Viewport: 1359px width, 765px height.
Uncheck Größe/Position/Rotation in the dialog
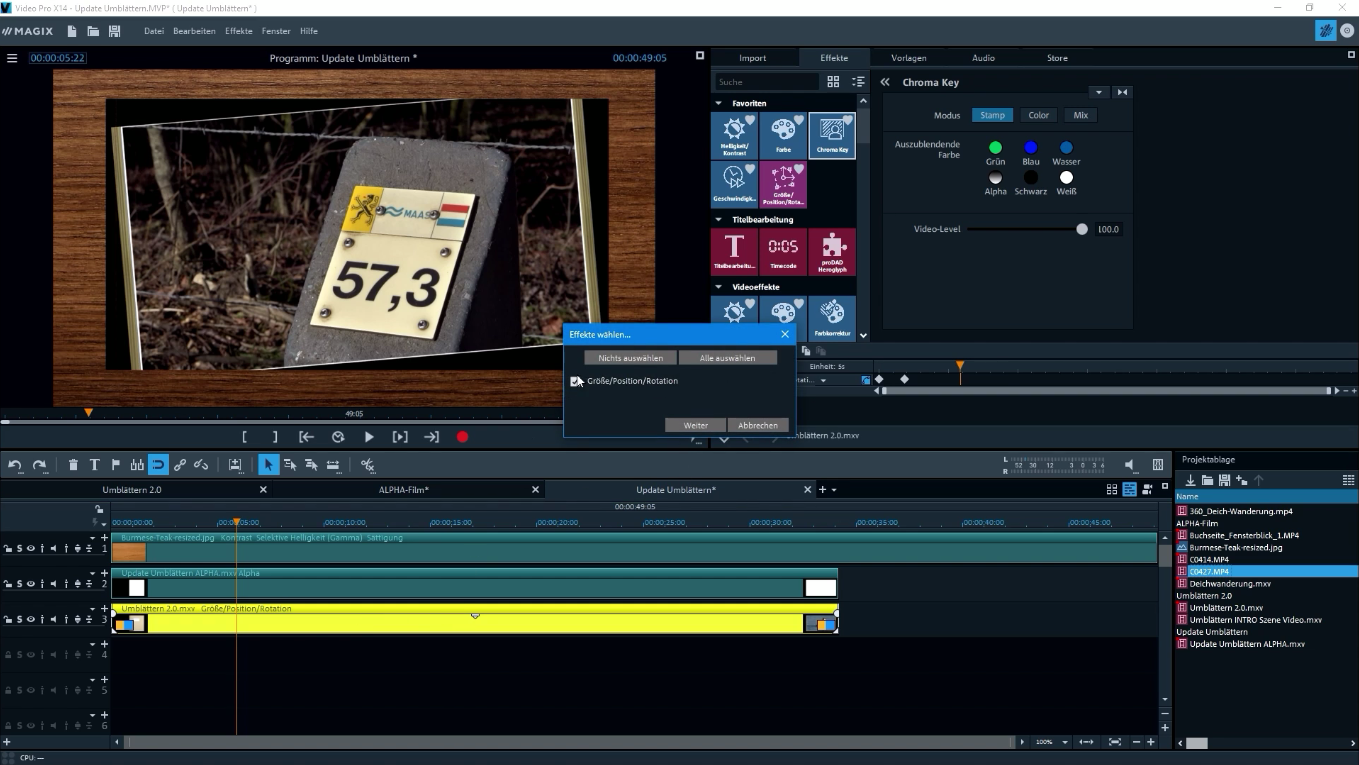click(576, 381)
